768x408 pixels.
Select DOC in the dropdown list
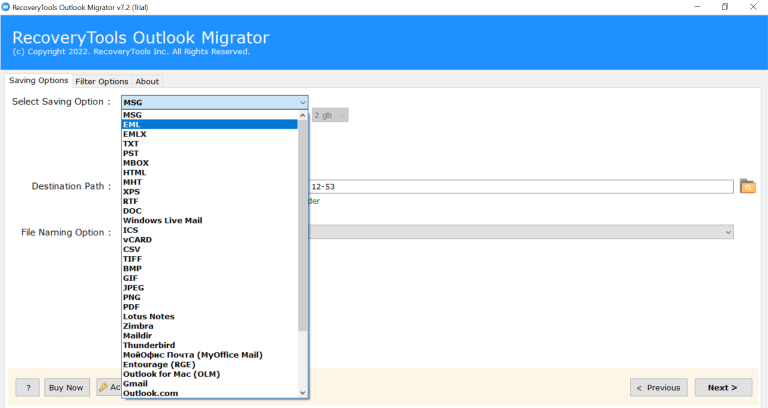(x=210, y=211)
